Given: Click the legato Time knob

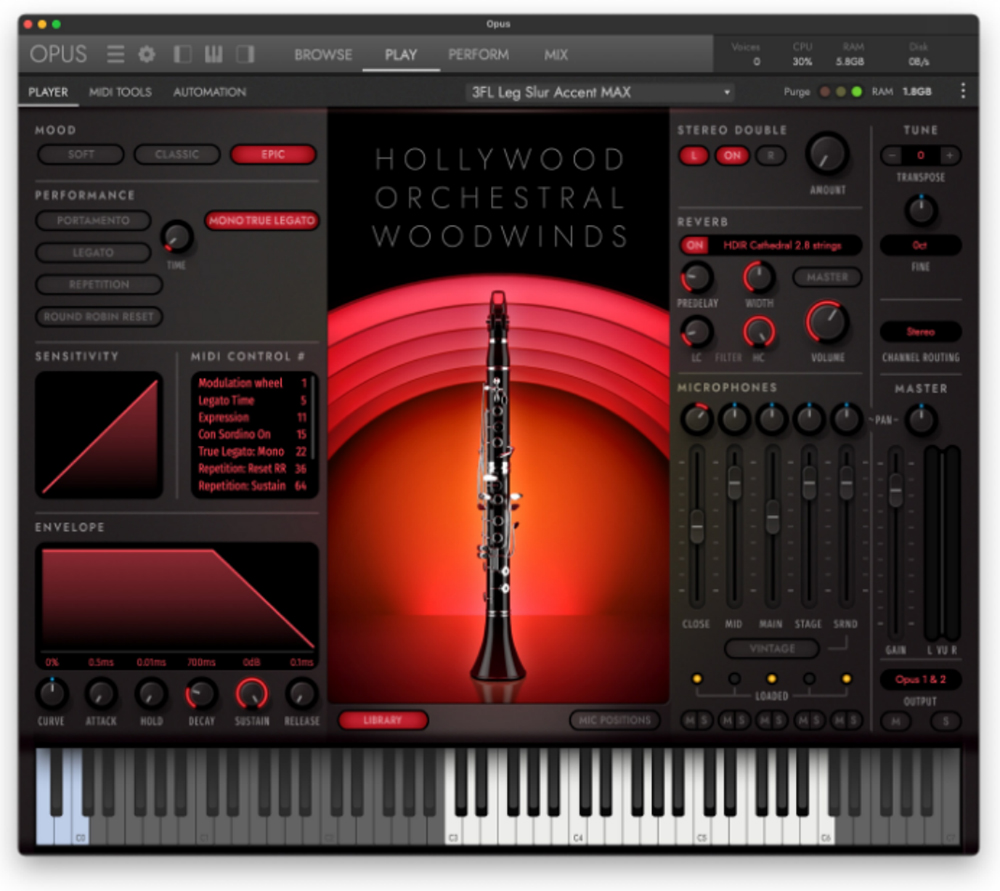Looking at the screenshot, I should [x=177, y=237].
